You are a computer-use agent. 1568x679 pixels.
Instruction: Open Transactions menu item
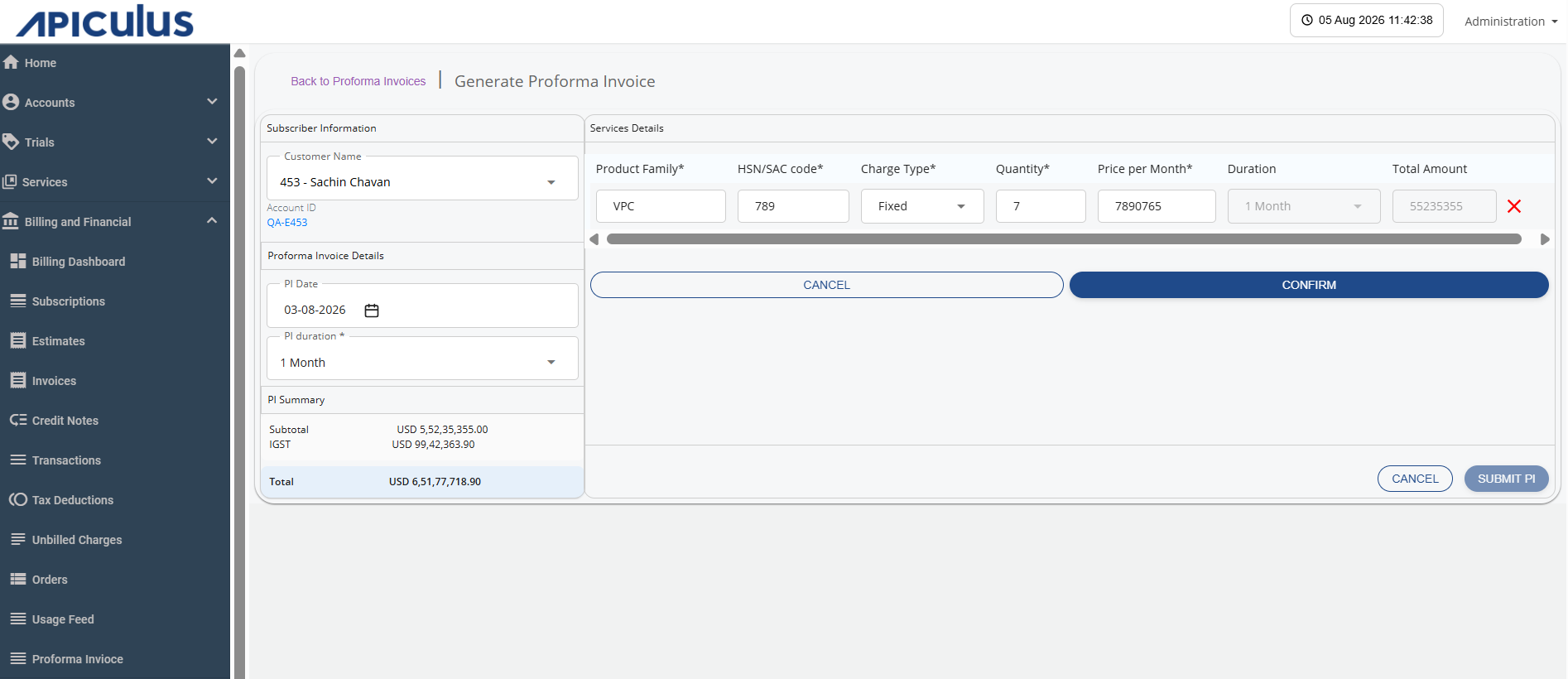66,460
